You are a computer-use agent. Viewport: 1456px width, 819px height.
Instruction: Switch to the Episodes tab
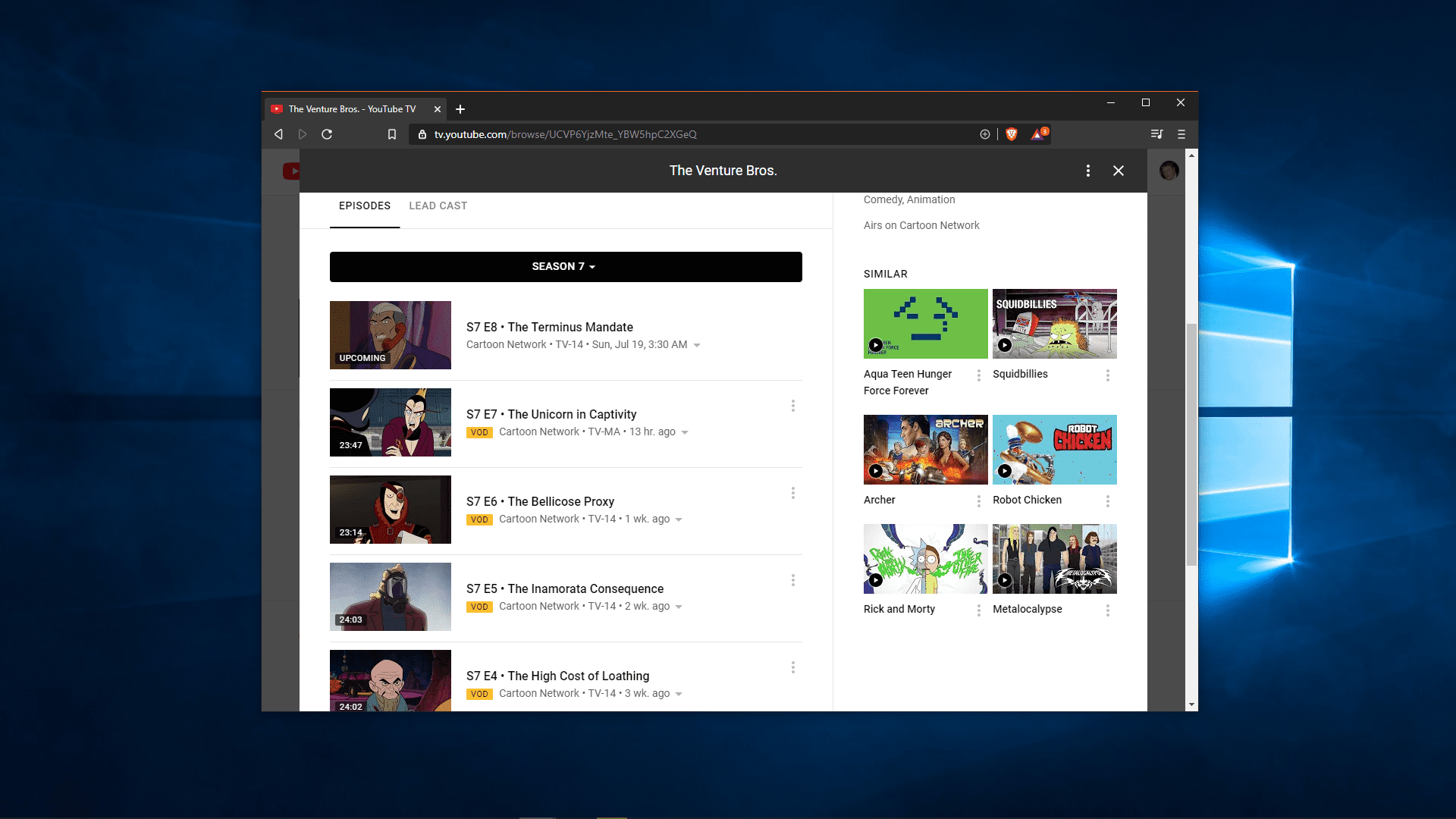[x=365, y=206]
